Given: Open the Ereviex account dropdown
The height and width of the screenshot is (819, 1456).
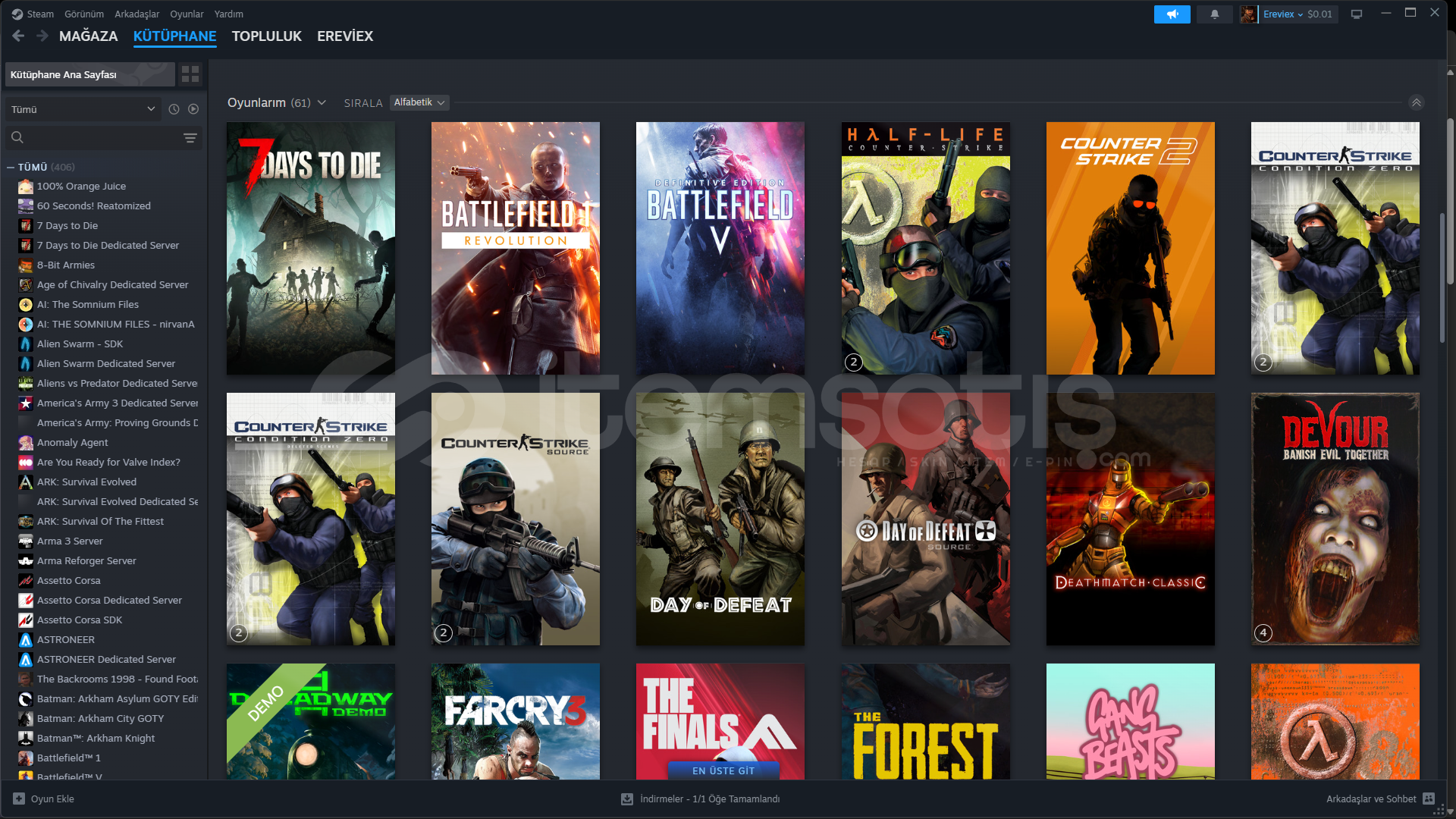Looking at the screenshot, I should tap(1283, 14).
